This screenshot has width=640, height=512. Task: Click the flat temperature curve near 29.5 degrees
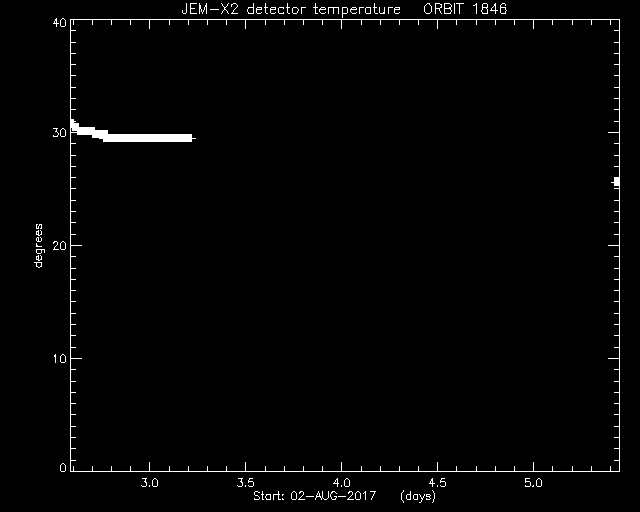pos(148,138)
